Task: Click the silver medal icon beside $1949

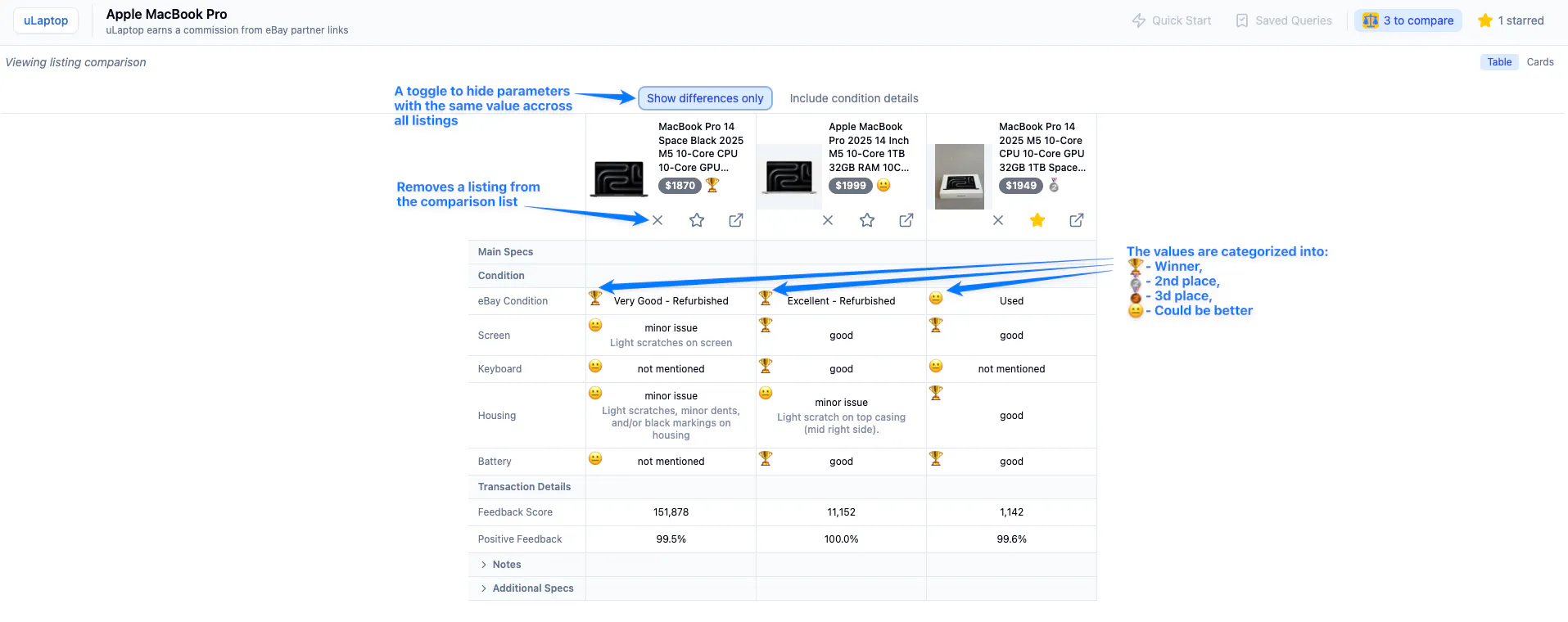Action: pyautogui.click(x=1054, y=185)
